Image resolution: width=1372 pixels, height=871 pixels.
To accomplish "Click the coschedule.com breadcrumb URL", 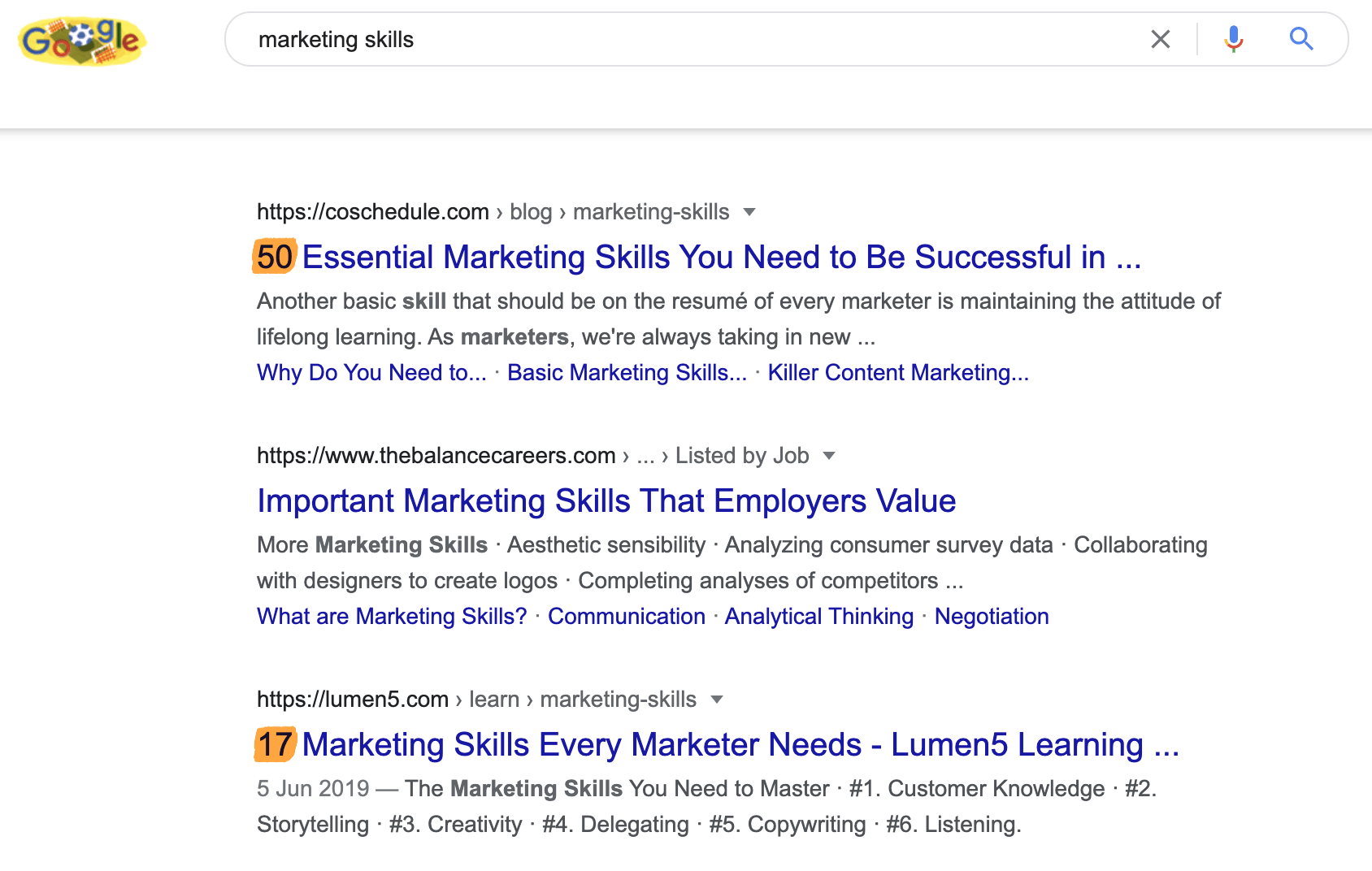I will click(x=373, y=212).
